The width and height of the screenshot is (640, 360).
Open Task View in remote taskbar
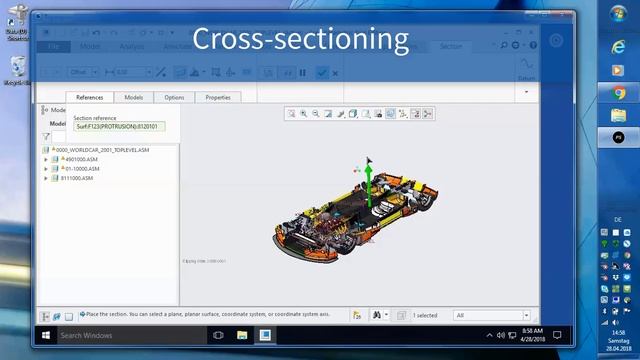218,335
